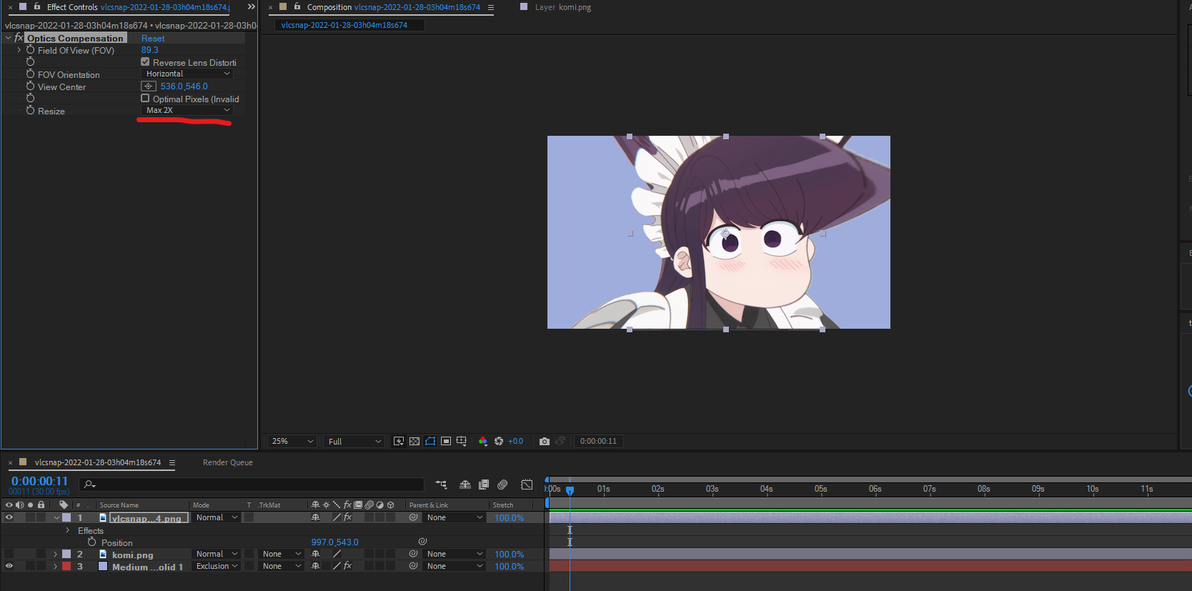The image size is (1192, 591).
Task: Click the red label swatch of layer 3
Action: 66,566
